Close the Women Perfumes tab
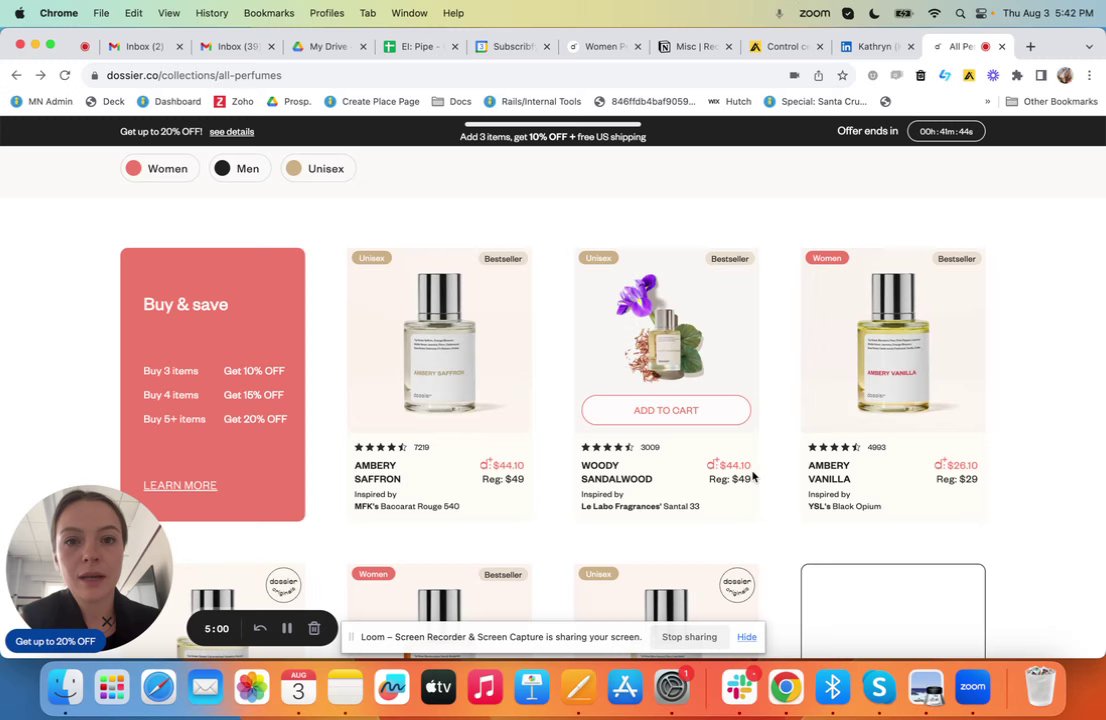 point(638,47)
